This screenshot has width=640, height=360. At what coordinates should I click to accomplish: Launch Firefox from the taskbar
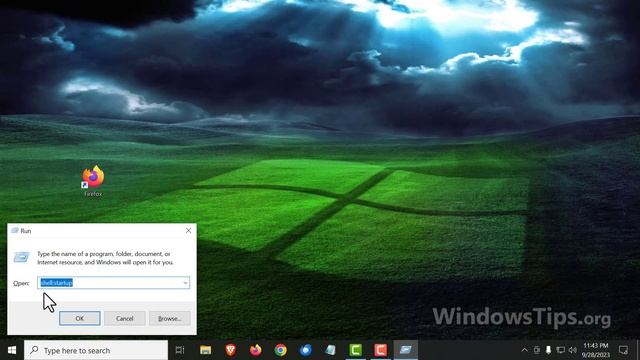256,350
